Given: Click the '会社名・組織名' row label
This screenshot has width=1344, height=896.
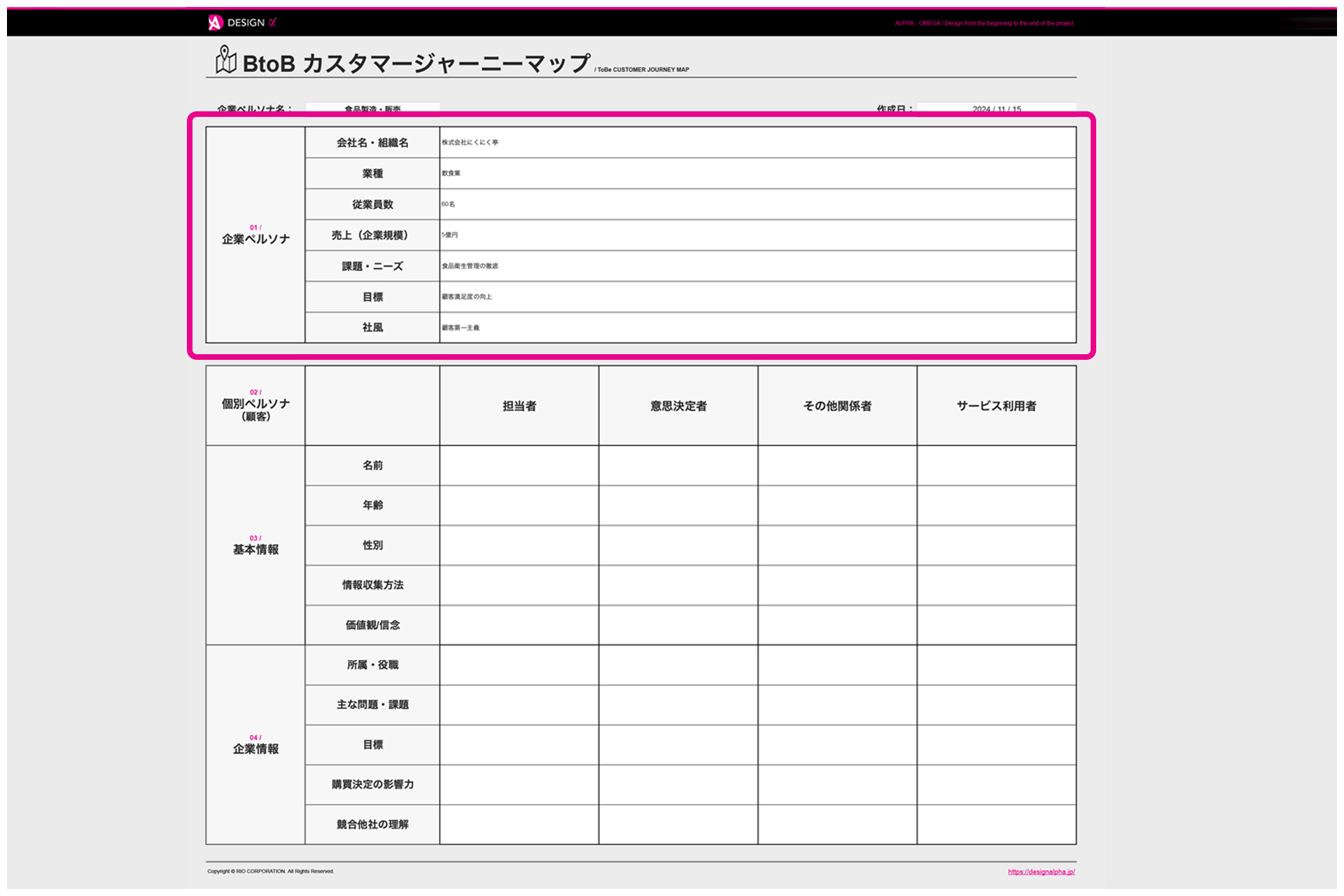Looking at the screenshot, I should coord(372,142).
